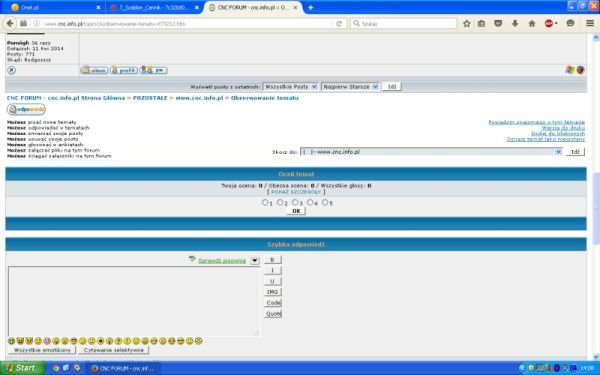Click the Firefox back arrow button
This screenshot has height=375, width=600.
(x=10, y=23)
